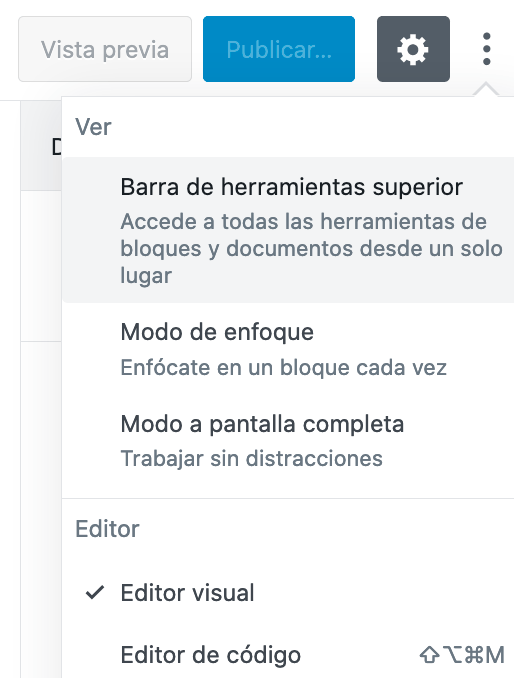Screen dimensions: 514x678
Task: Click the Editor section heading
Action: point(107,528)
